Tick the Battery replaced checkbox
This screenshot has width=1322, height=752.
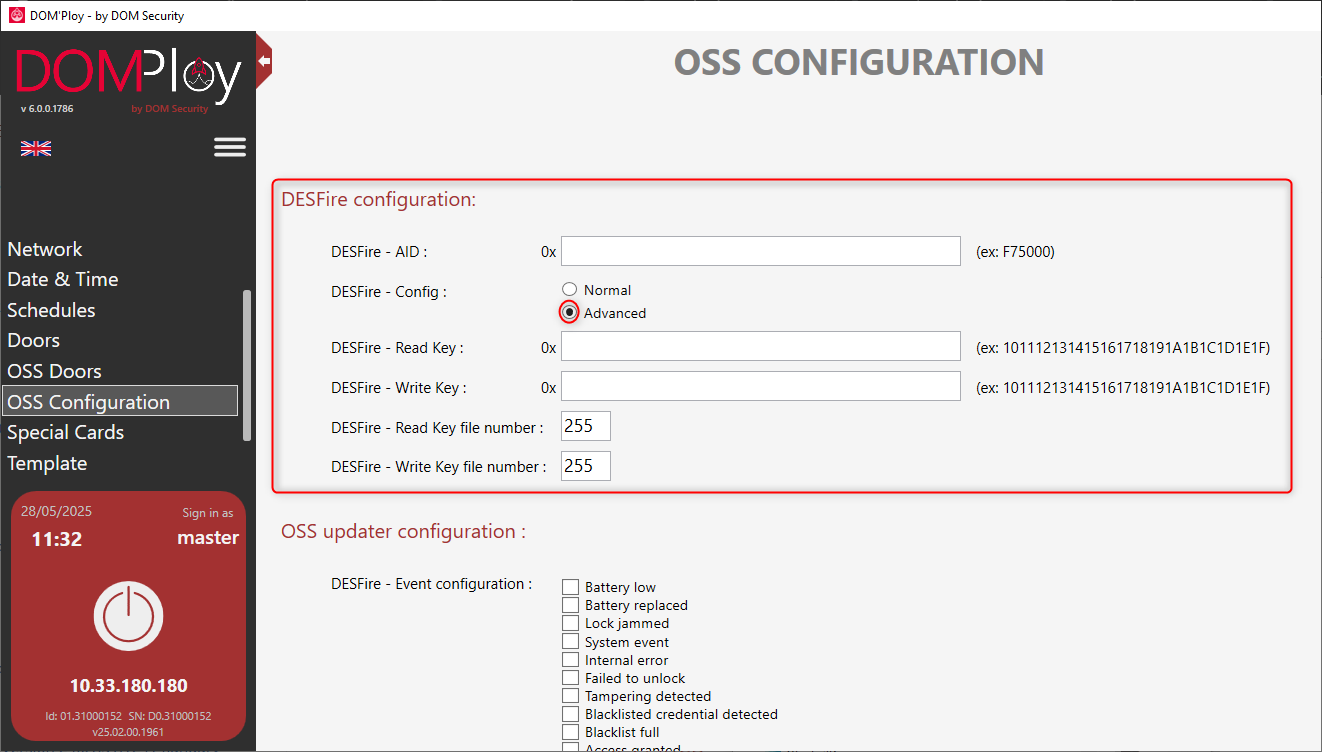pos(571,605)
